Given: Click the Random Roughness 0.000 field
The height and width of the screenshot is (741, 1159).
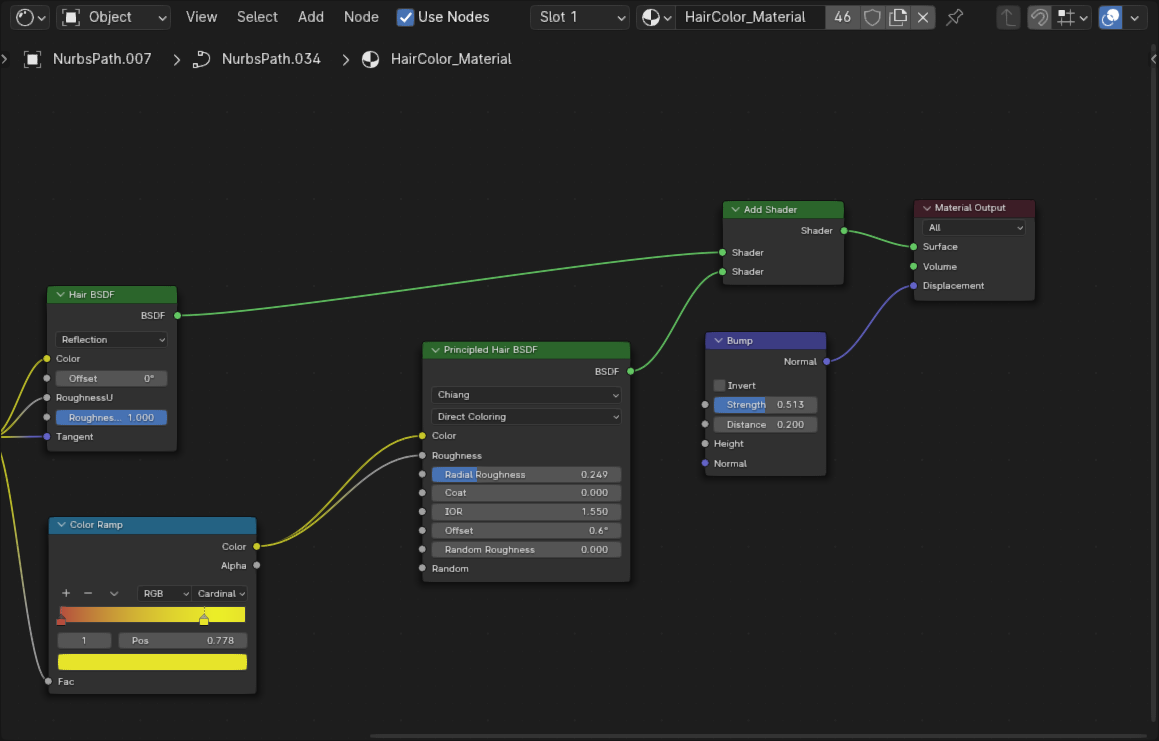Looking at the screenshot, I should pos(526,549).
